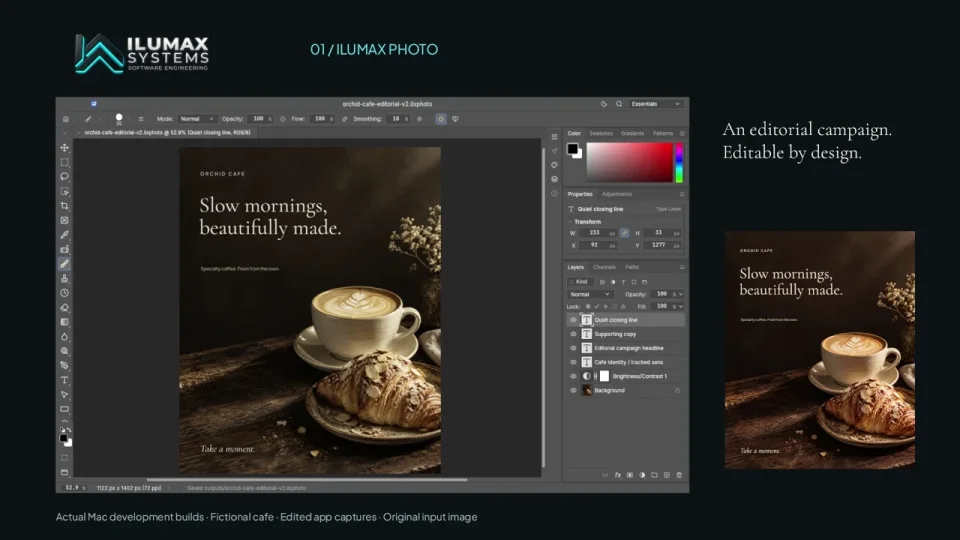Select the Move tool
Image resolution: width=960 pixels, height=540 pixels.
click(x=64, y=148)
